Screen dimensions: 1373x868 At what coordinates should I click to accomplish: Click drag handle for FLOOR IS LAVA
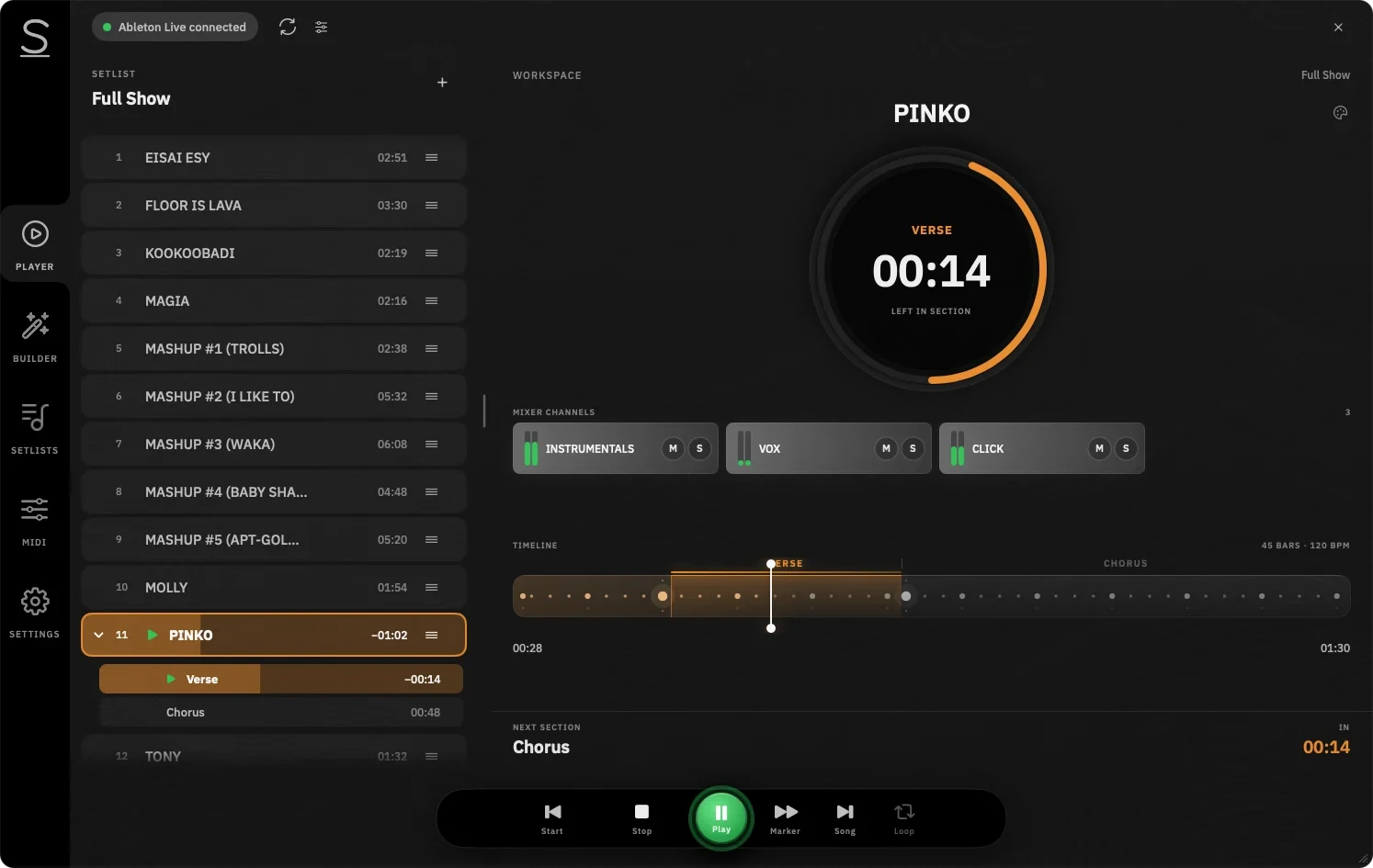pyautogui.click(x=432, y=206)
